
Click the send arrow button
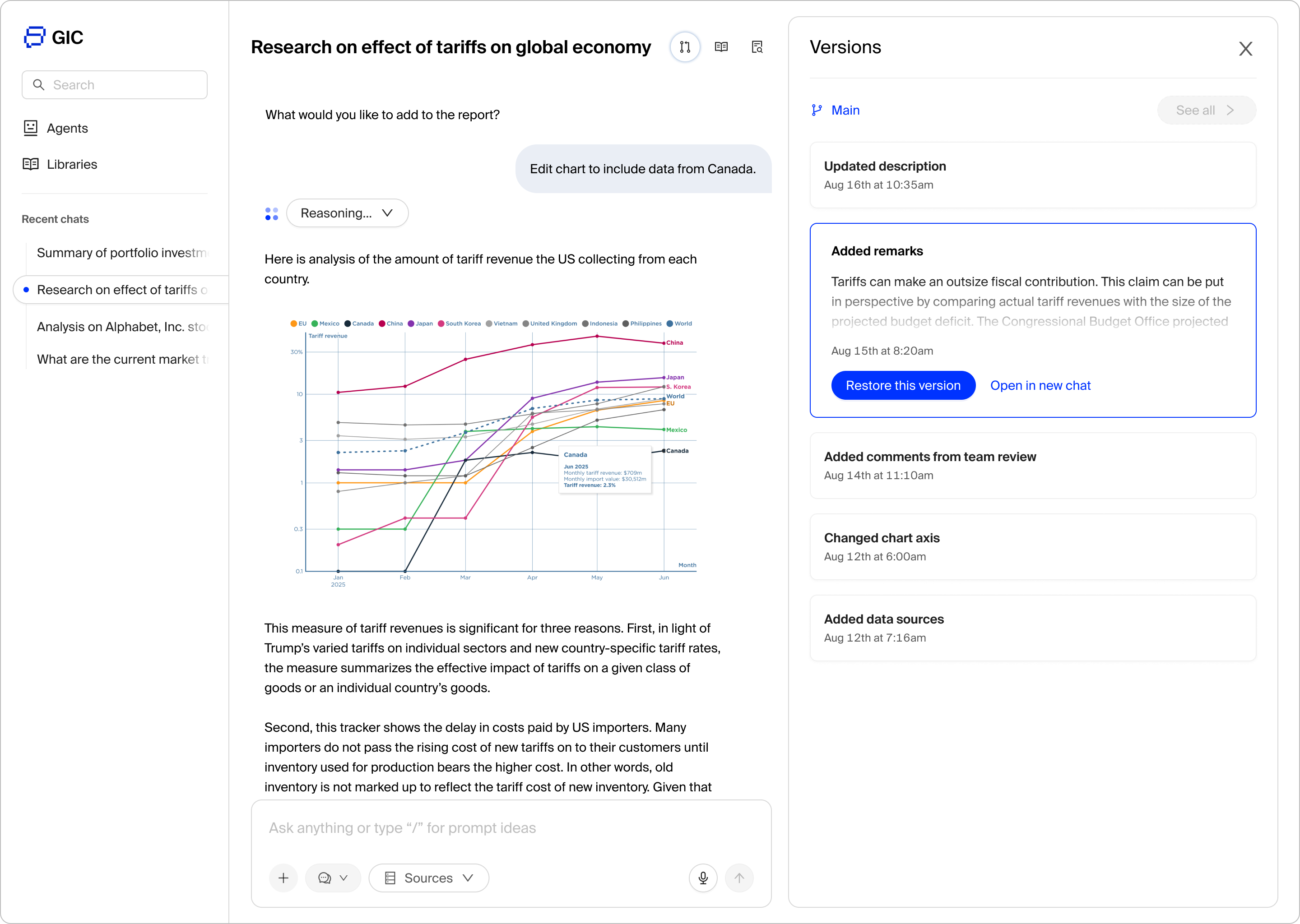(x=739, y=878)
